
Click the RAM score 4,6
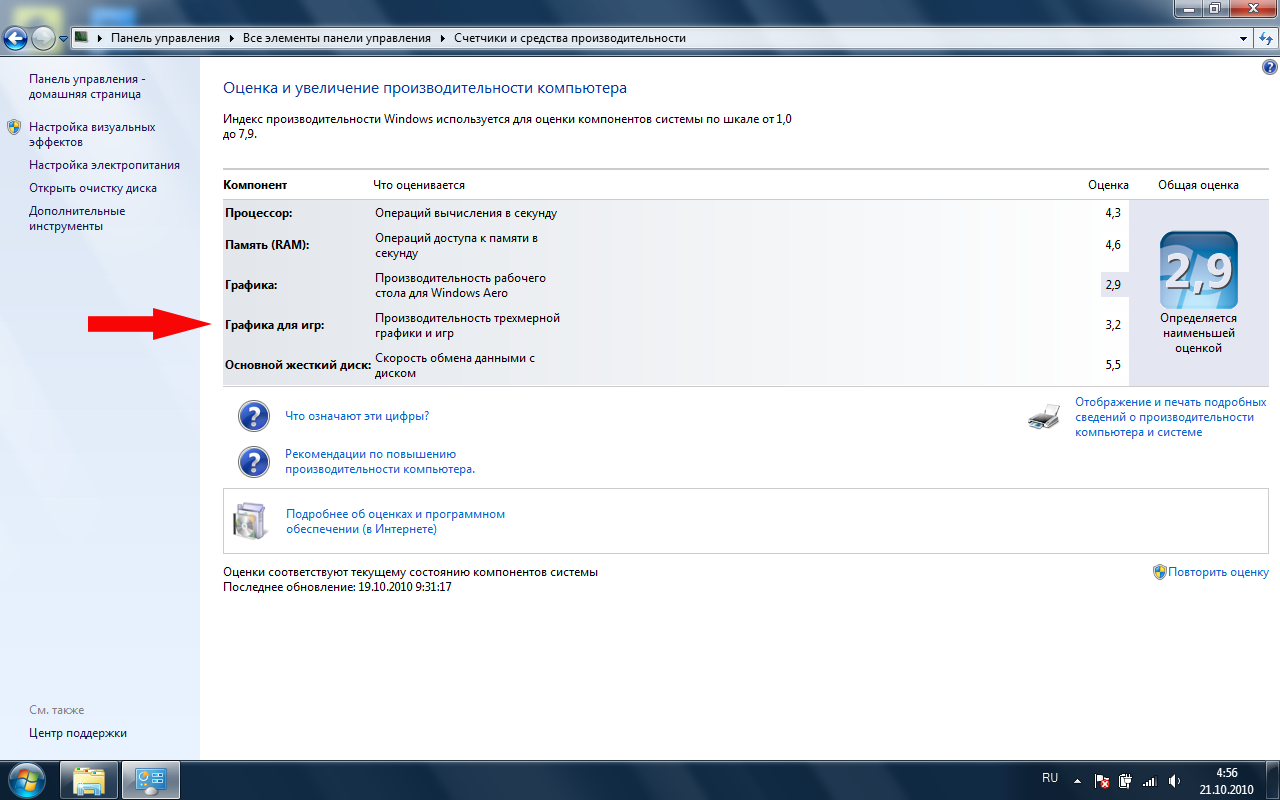[x=1113, y=245]
